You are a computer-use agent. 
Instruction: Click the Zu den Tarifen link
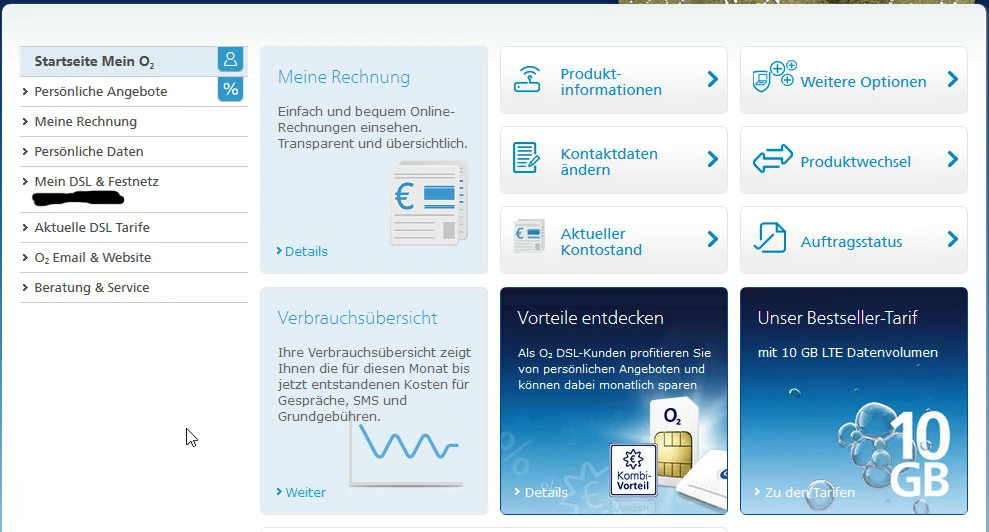(x=805, y=492)
